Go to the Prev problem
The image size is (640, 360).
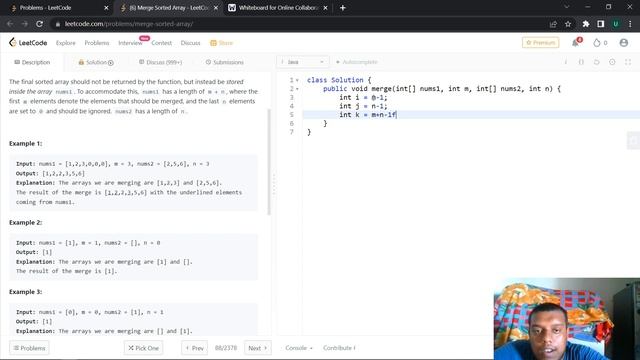click(x=194, y=348)
